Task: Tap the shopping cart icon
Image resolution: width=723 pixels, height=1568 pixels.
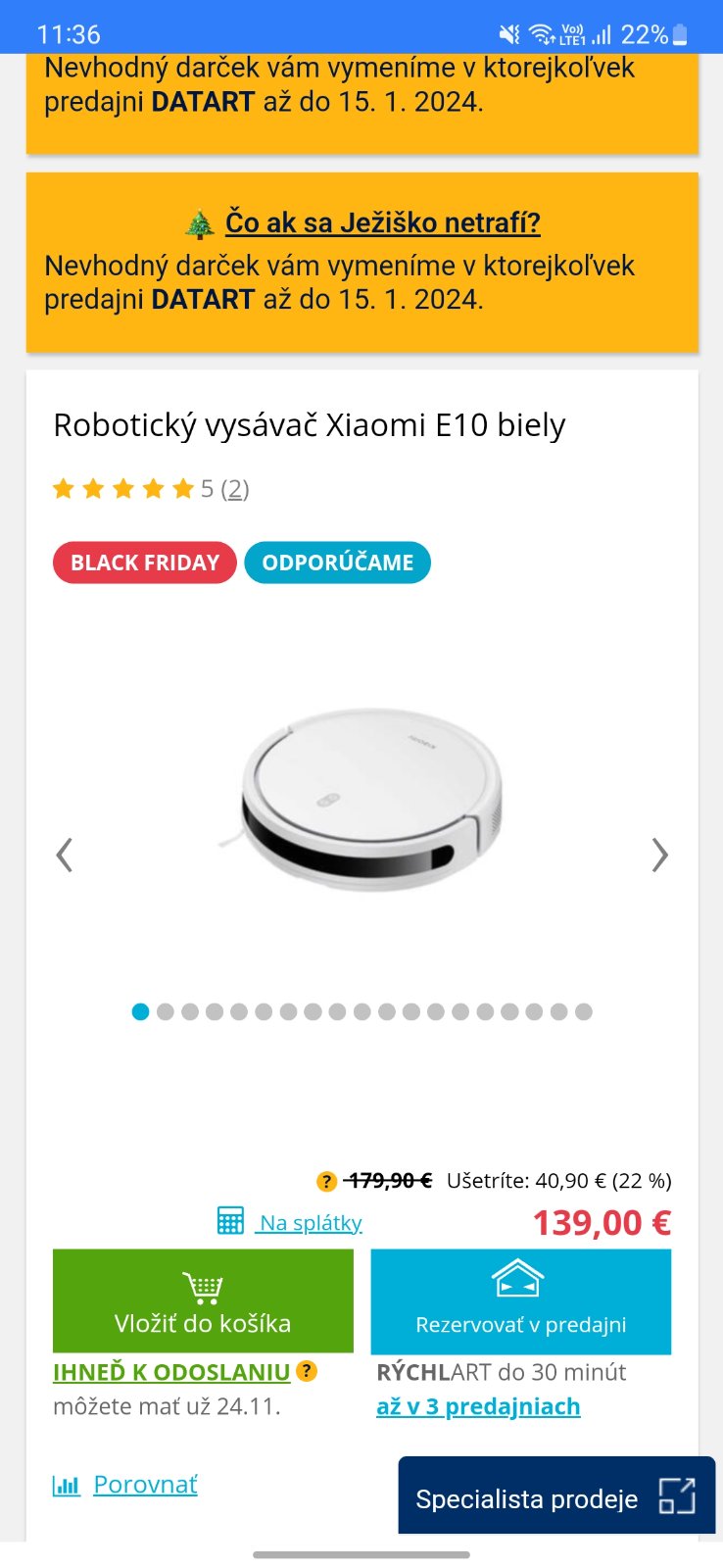Action: [203, 1287]
